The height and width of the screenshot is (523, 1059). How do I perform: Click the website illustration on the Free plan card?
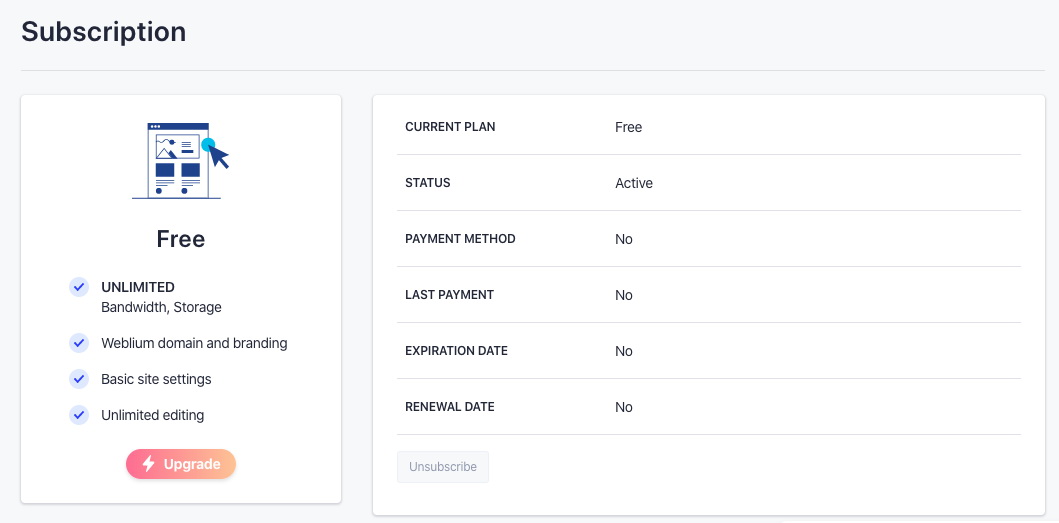click(x=181, y=160)
